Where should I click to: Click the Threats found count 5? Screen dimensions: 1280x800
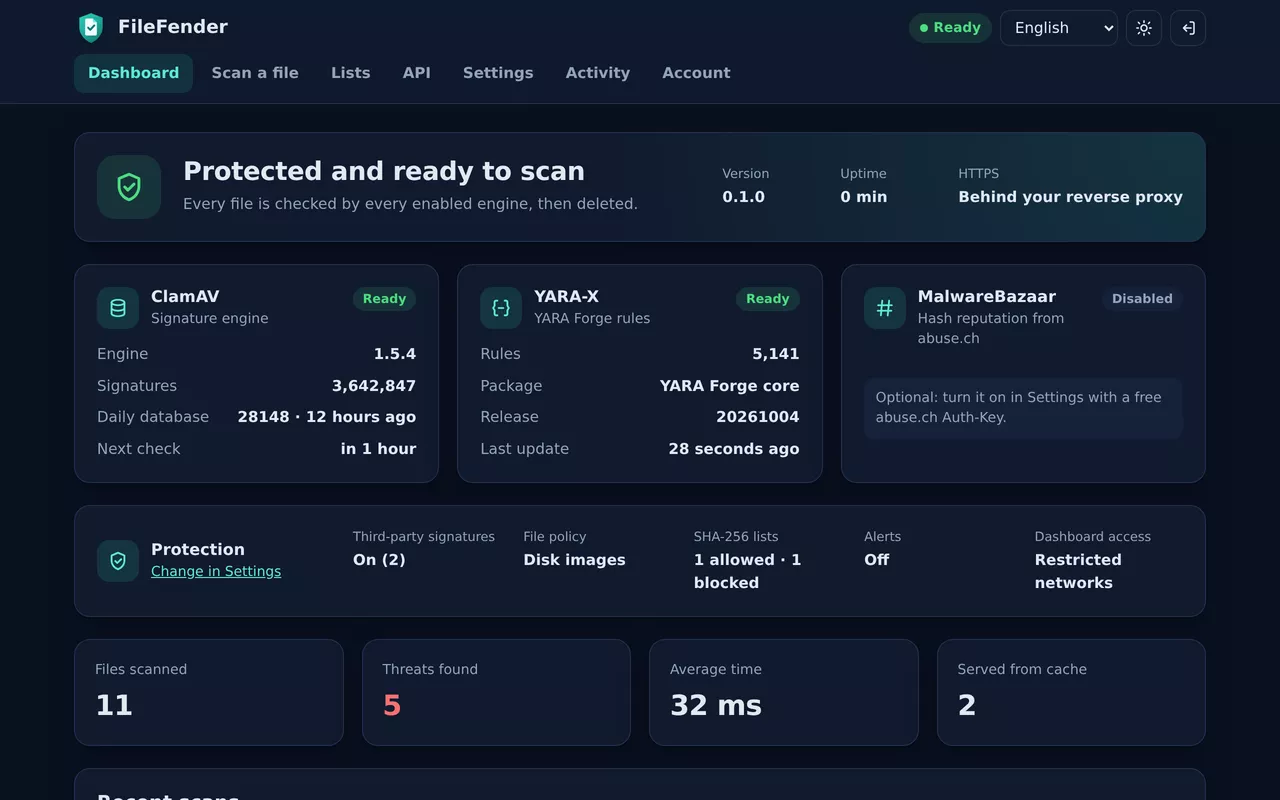pyautogui.click(x=392, y=705)
